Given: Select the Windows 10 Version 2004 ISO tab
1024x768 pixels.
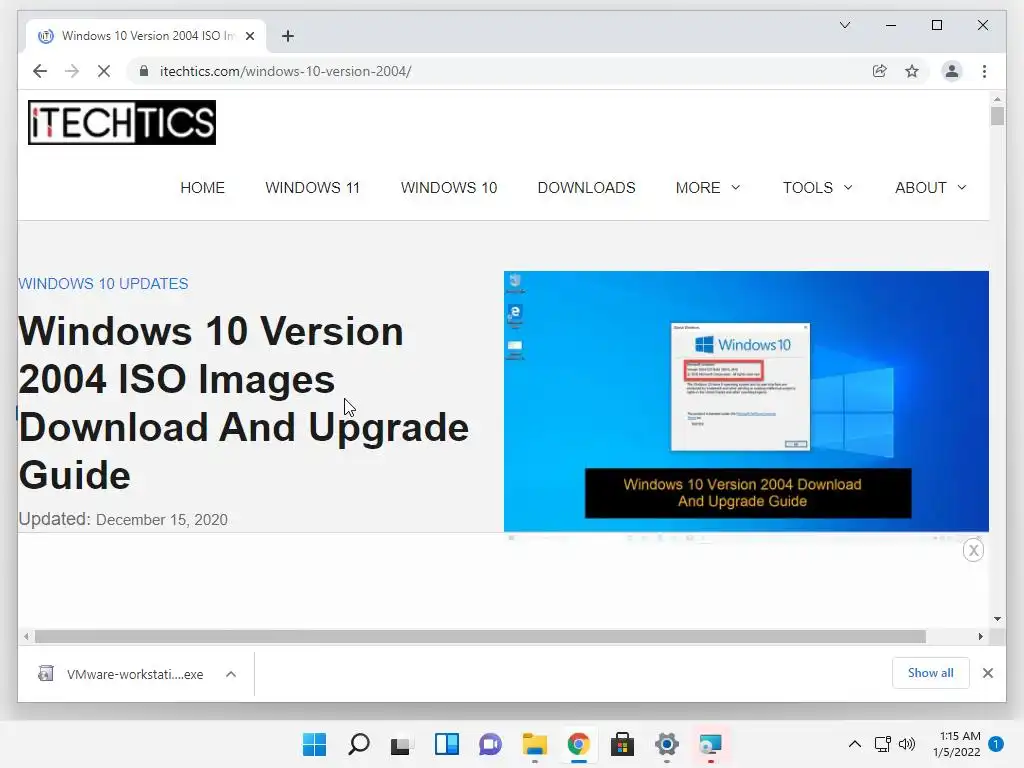Looking at the screenshot, I should click(147, 36).
